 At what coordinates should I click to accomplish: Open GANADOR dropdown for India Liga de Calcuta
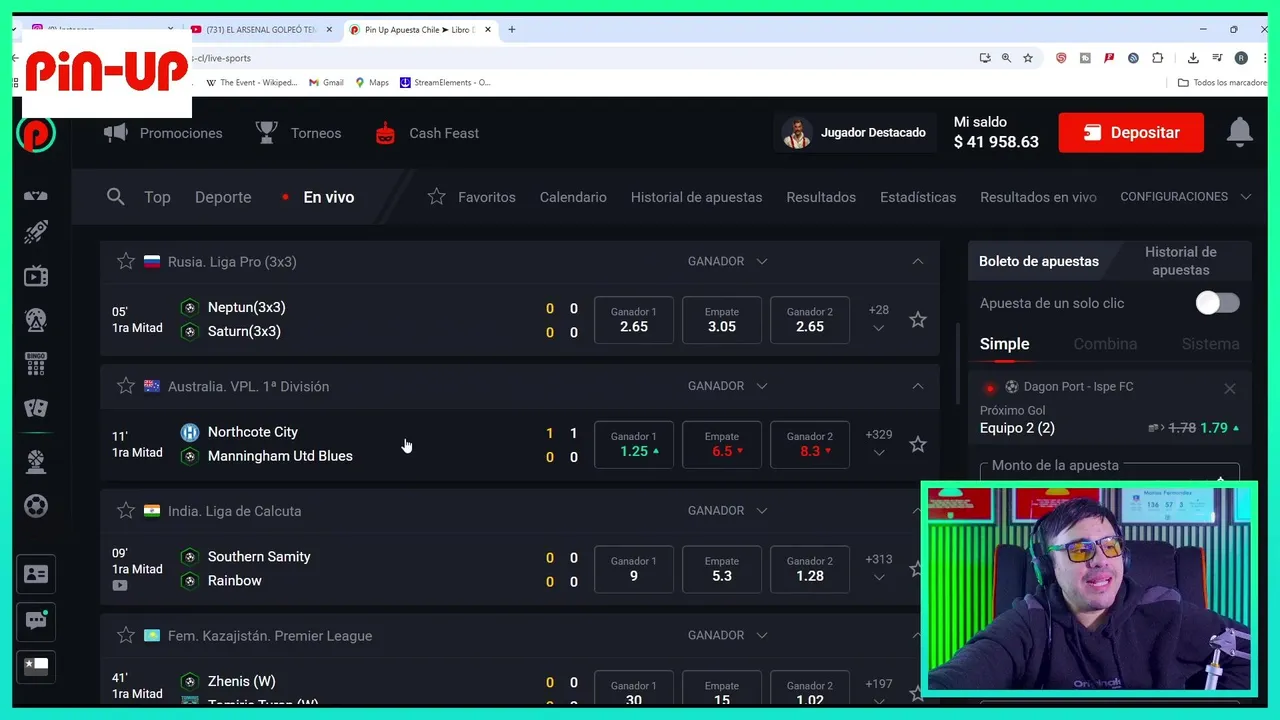coord(728,511)
